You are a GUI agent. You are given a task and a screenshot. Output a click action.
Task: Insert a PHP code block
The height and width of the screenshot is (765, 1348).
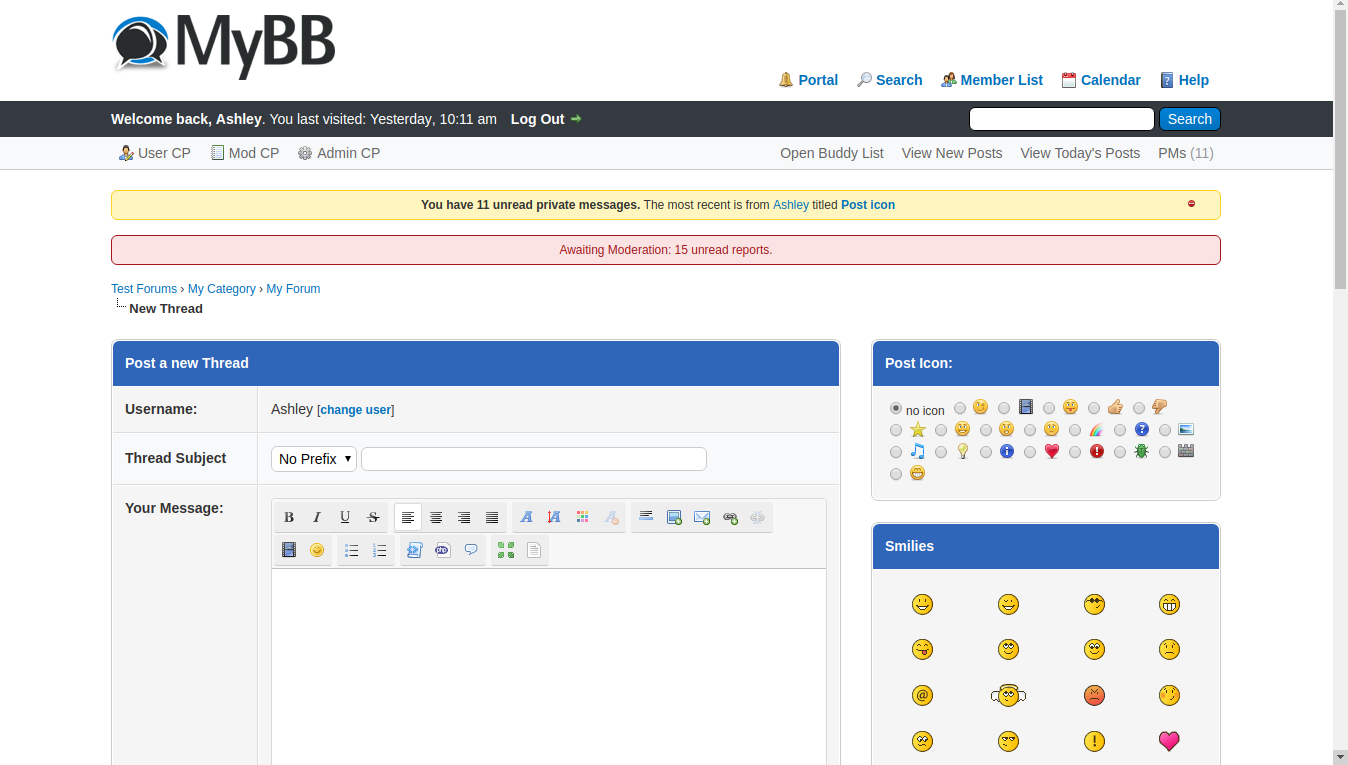click(x=442, y=550)
